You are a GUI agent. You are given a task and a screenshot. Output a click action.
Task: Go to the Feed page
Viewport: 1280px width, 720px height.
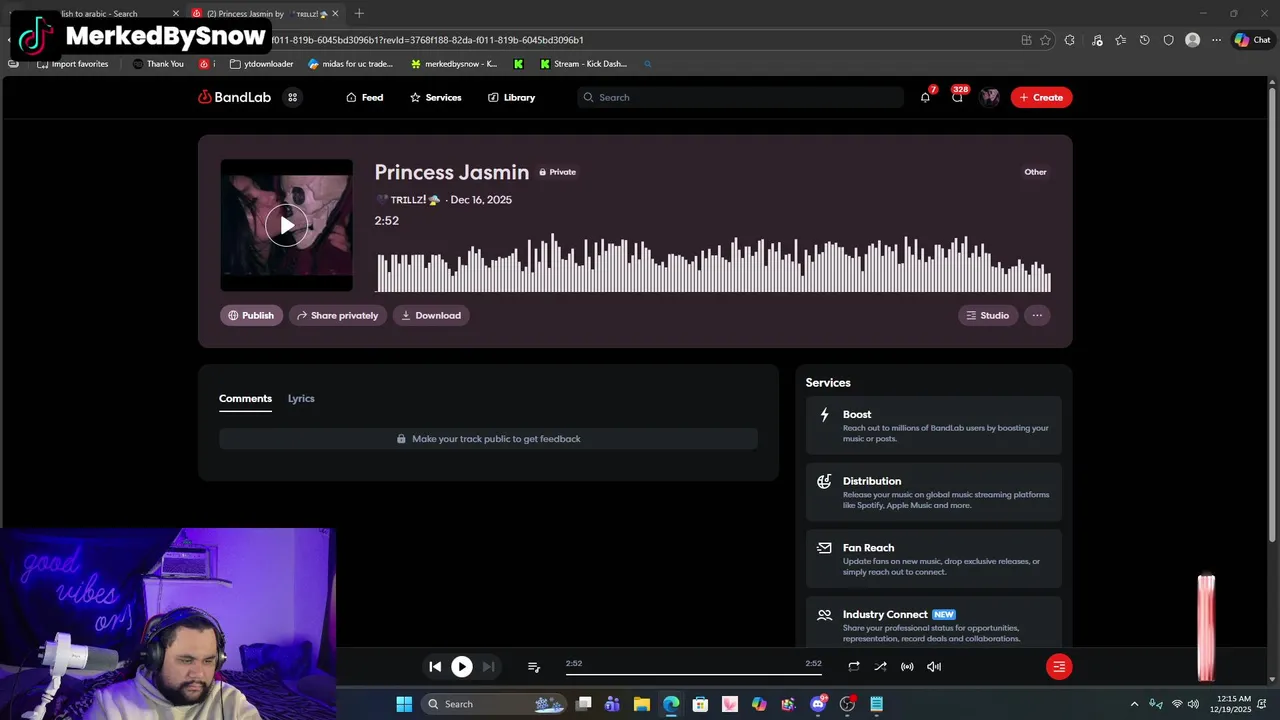364,97
